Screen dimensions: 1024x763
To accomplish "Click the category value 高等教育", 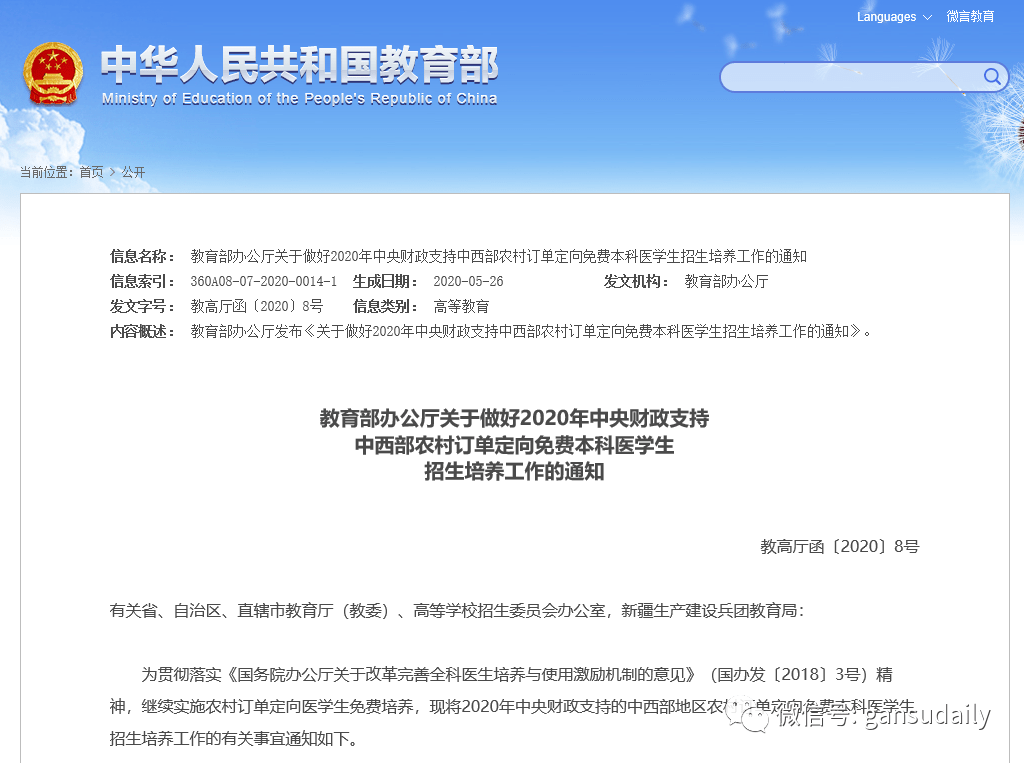I will click(461, 306).
